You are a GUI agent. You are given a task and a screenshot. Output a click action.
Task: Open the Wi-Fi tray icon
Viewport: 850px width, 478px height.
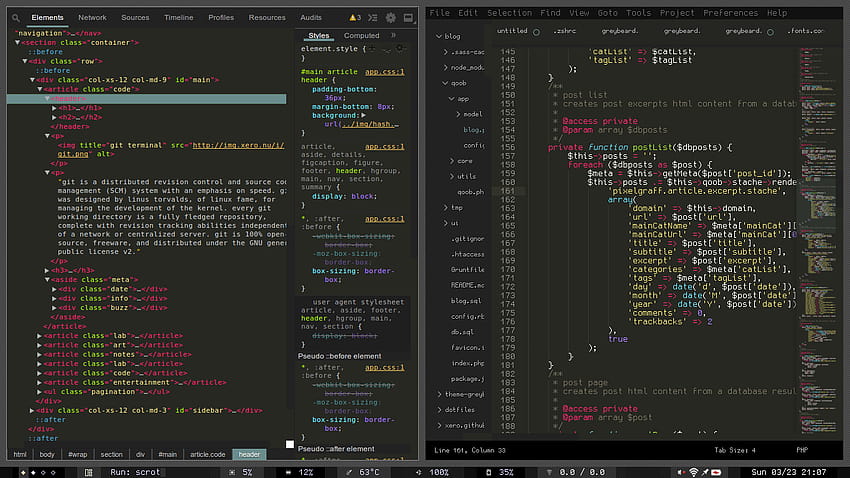pos(693,473)
